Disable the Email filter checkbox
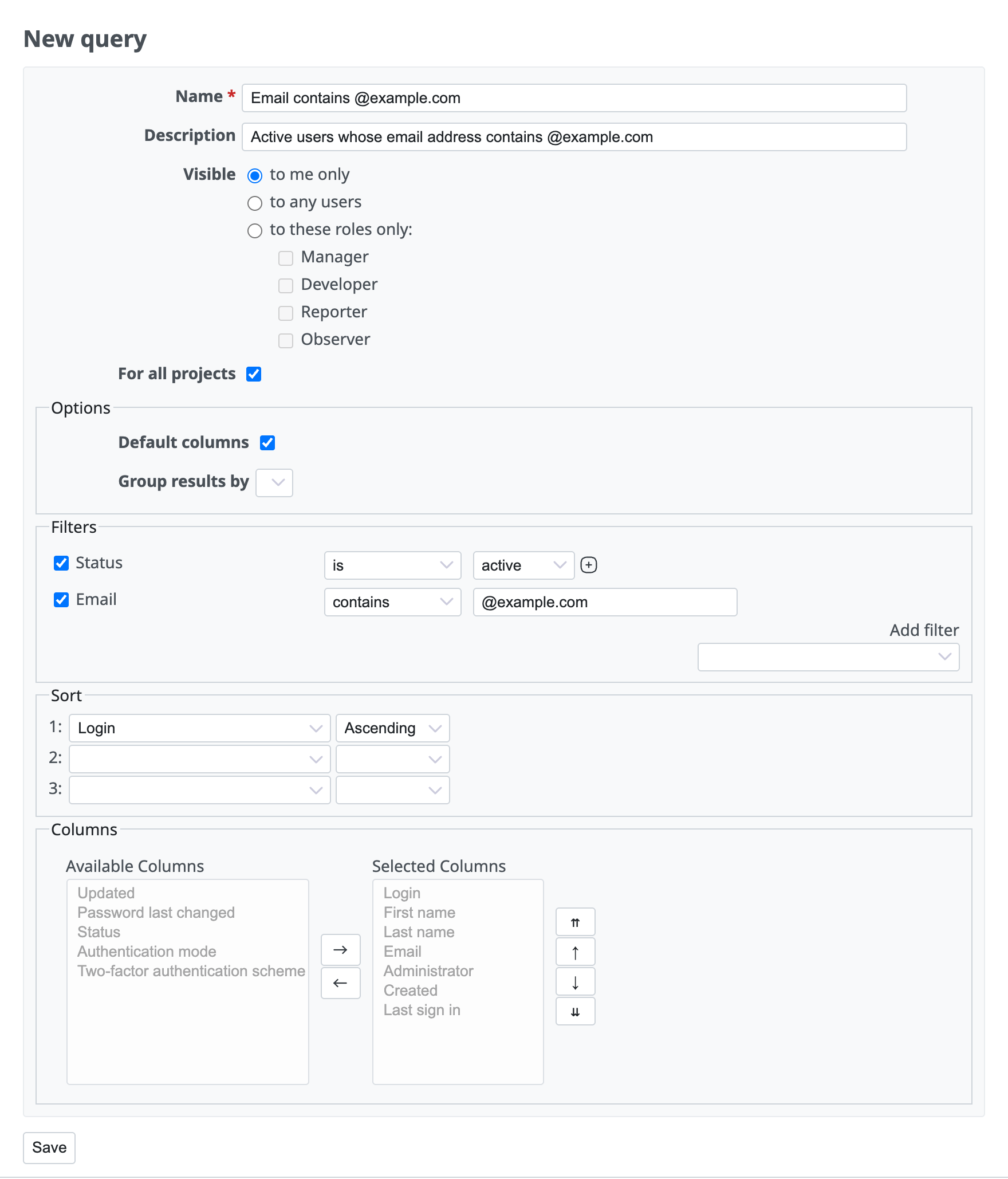This screenshot has height=1179, width=1008. coord(61,600)
